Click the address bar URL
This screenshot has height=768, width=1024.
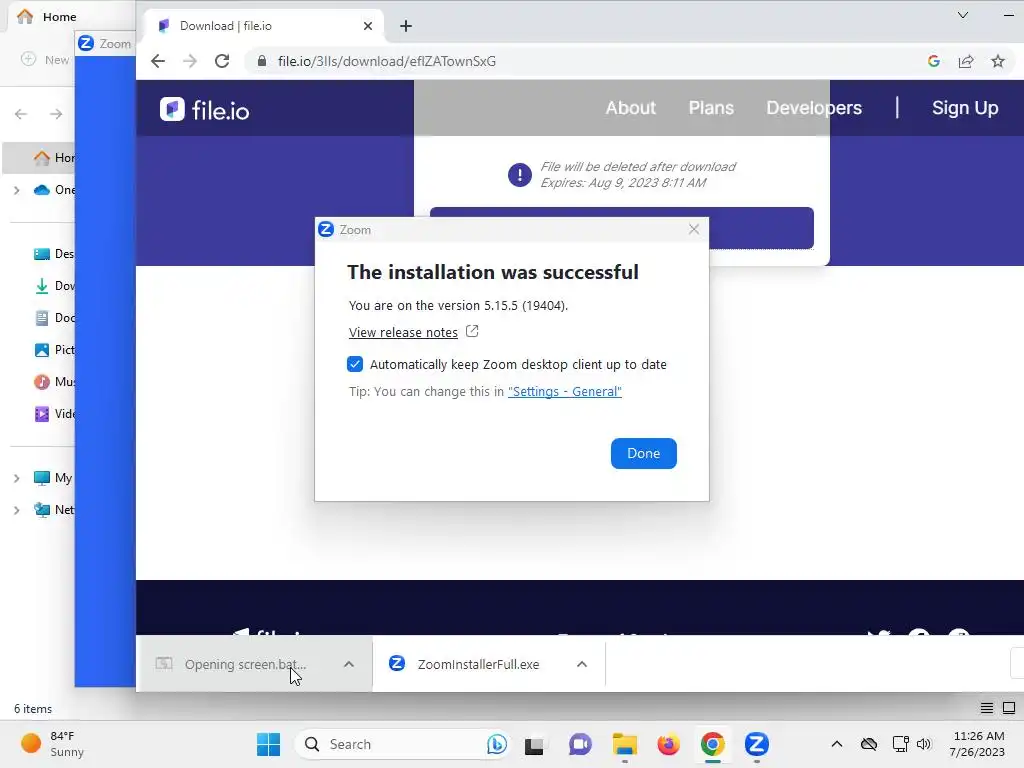(x=387, y=61)
